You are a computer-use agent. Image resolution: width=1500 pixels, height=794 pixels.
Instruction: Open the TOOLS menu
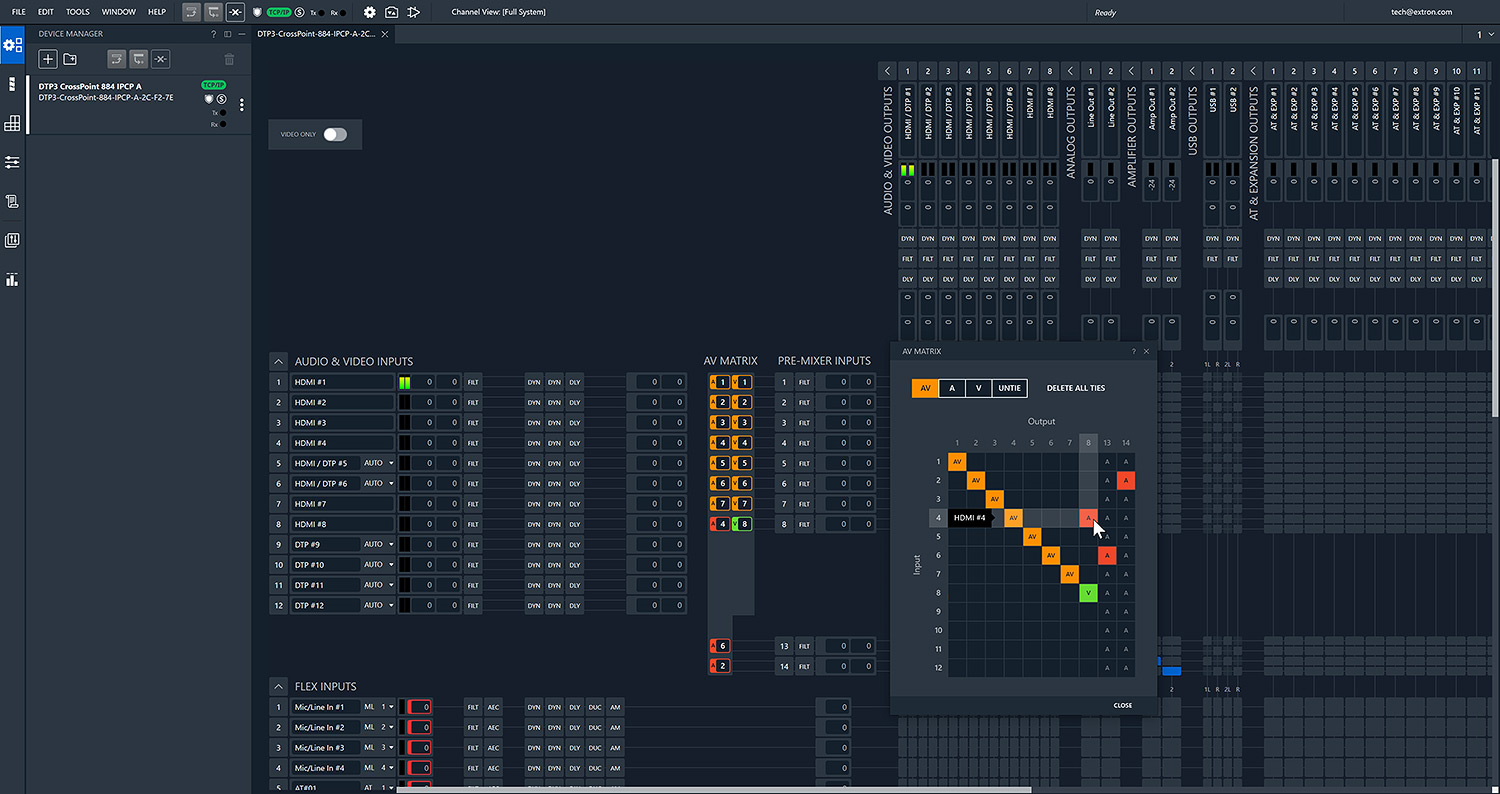click(77, 12)
